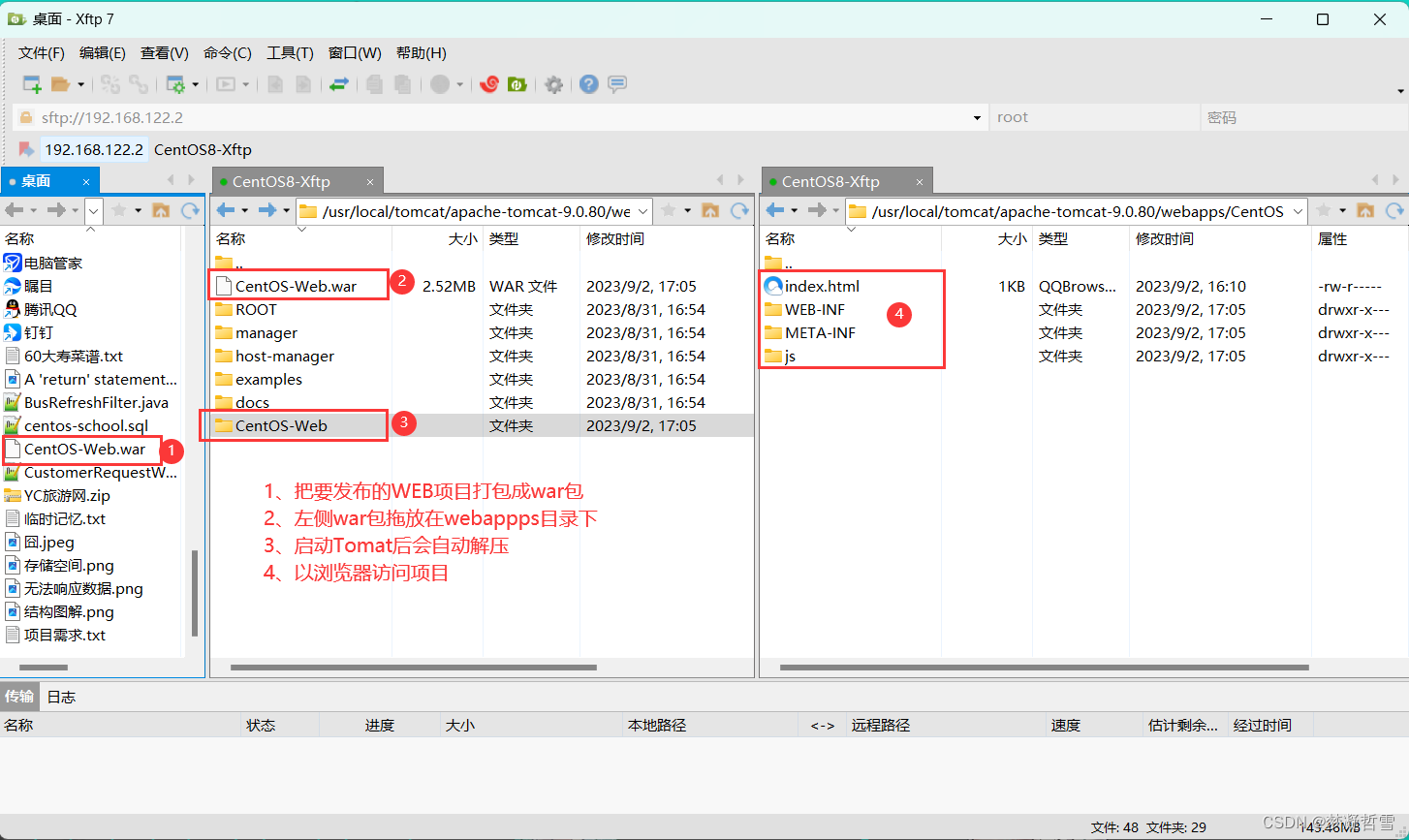Click lock icon in the sftp address bar

[26, 117]
